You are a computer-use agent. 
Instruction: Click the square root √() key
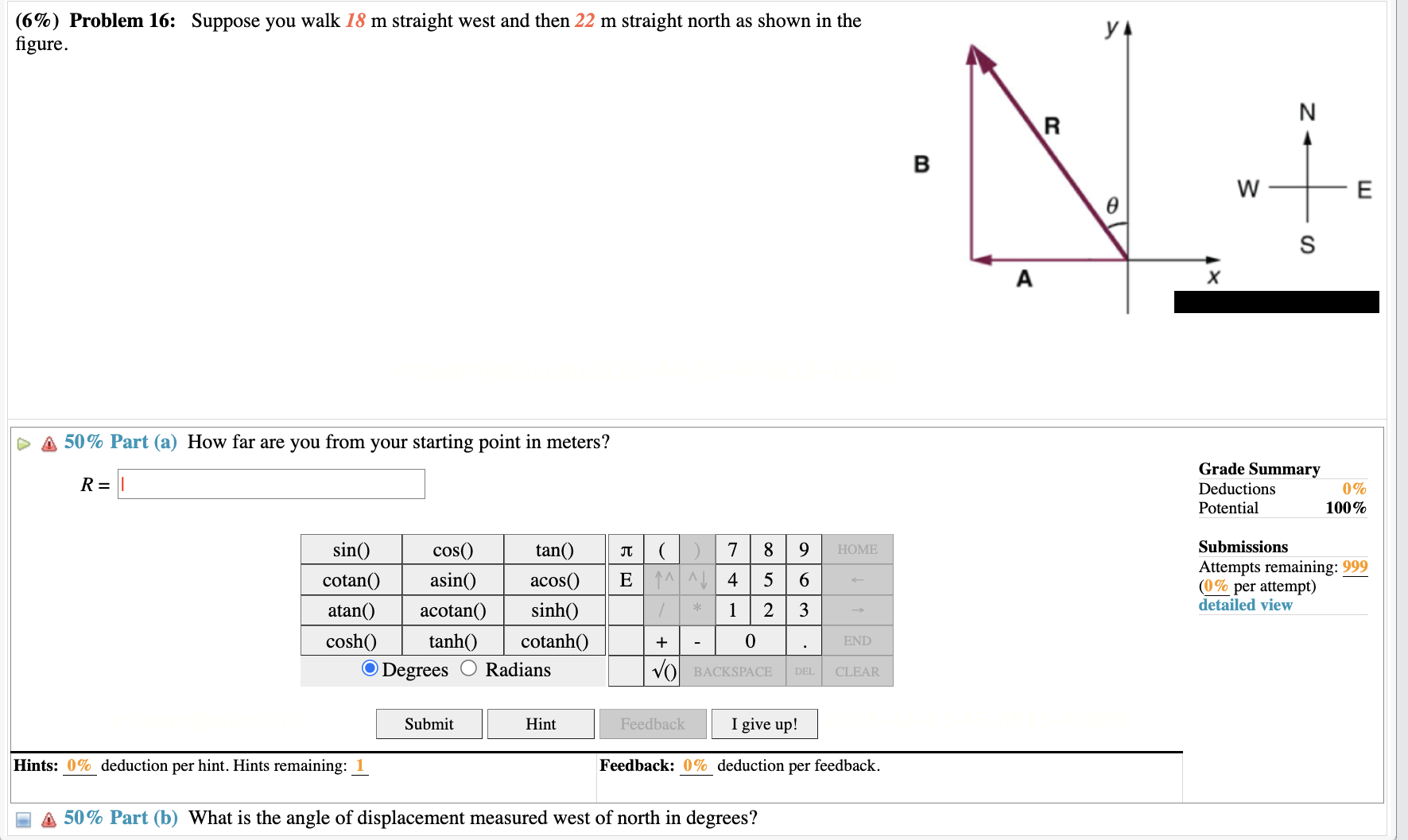click(x=662, y=671)
